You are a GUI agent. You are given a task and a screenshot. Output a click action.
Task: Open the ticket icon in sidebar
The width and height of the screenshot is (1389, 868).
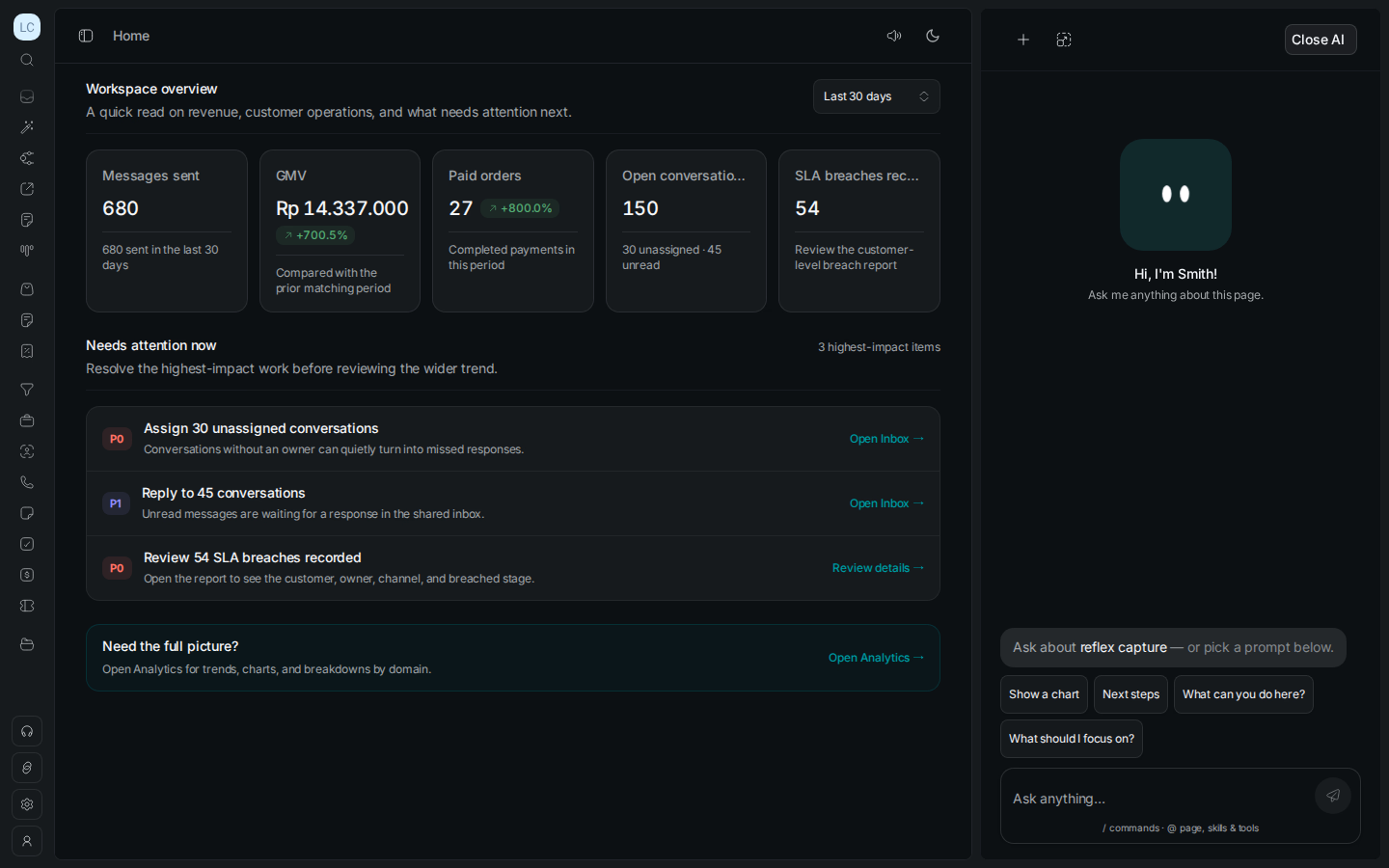click(x=27, y=606)
